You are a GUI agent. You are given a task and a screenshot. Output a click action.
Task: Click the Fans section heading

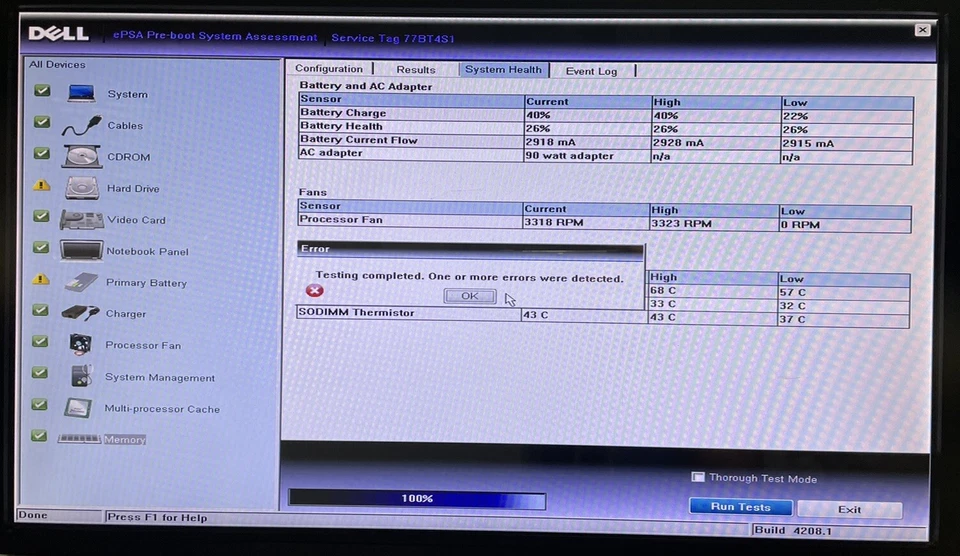pos(312,192)
